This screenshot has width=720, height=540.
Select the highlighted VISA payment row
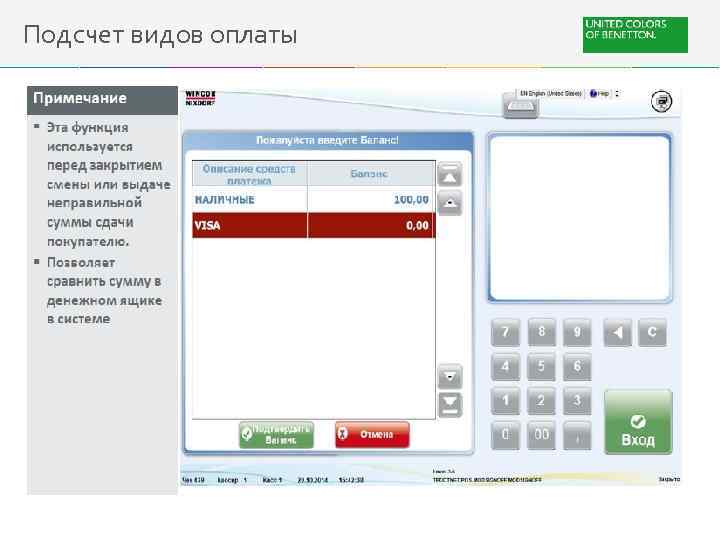pos(314,225)
